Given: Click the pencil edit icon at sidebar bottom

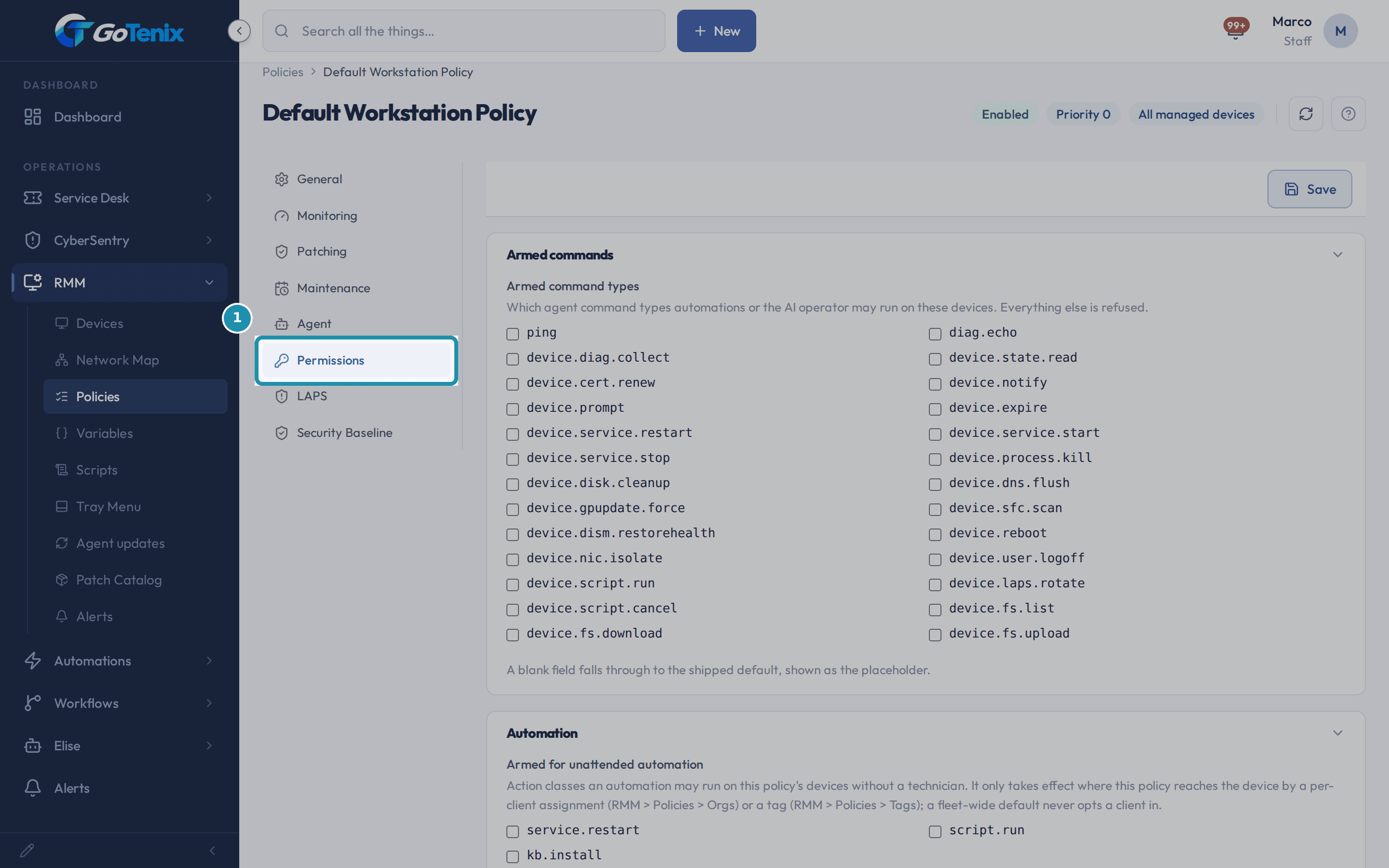Looking at the screenshot, I should click(x=27, y=850).
